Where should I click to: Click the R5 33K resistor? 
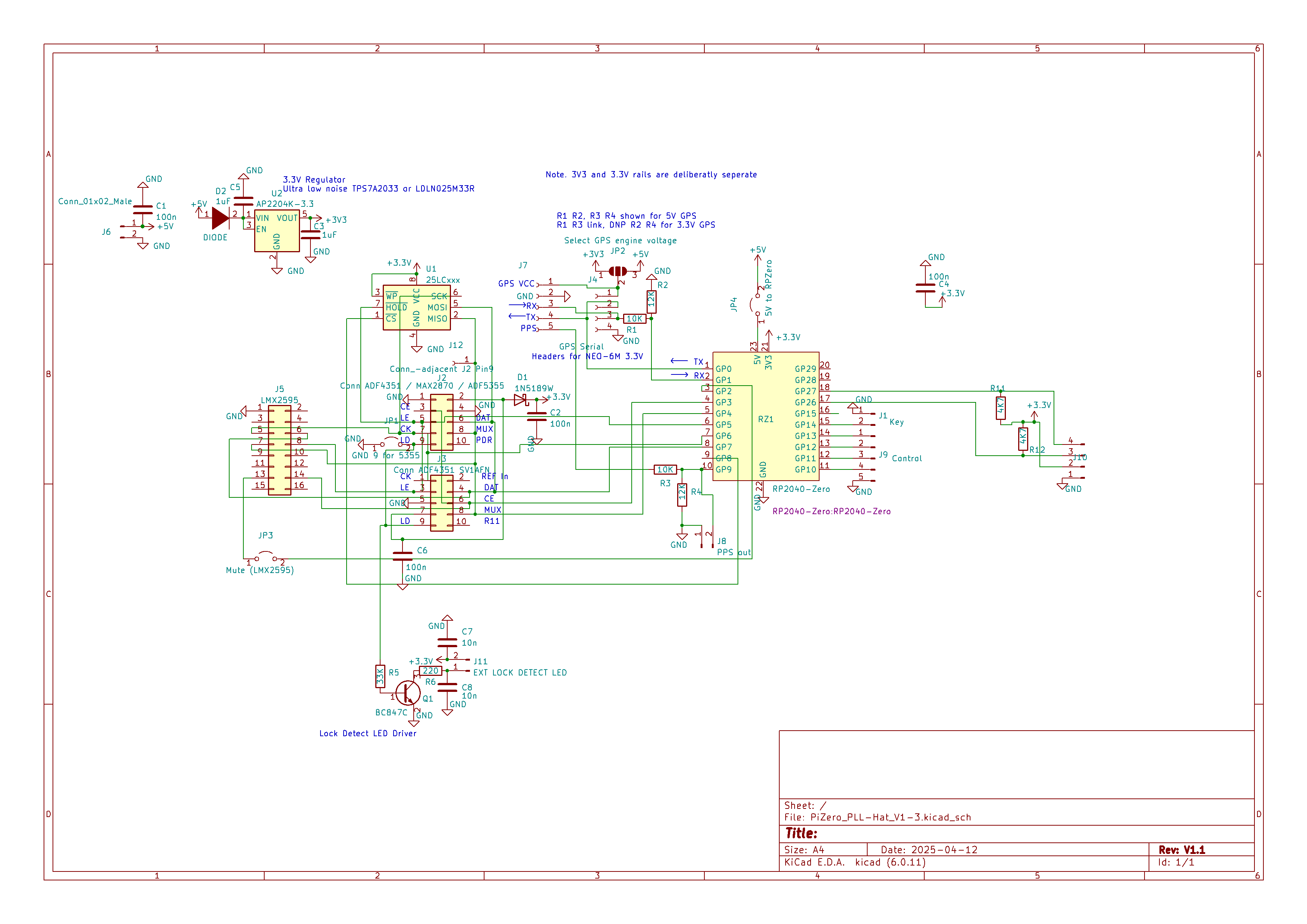[x=380, y=677]
